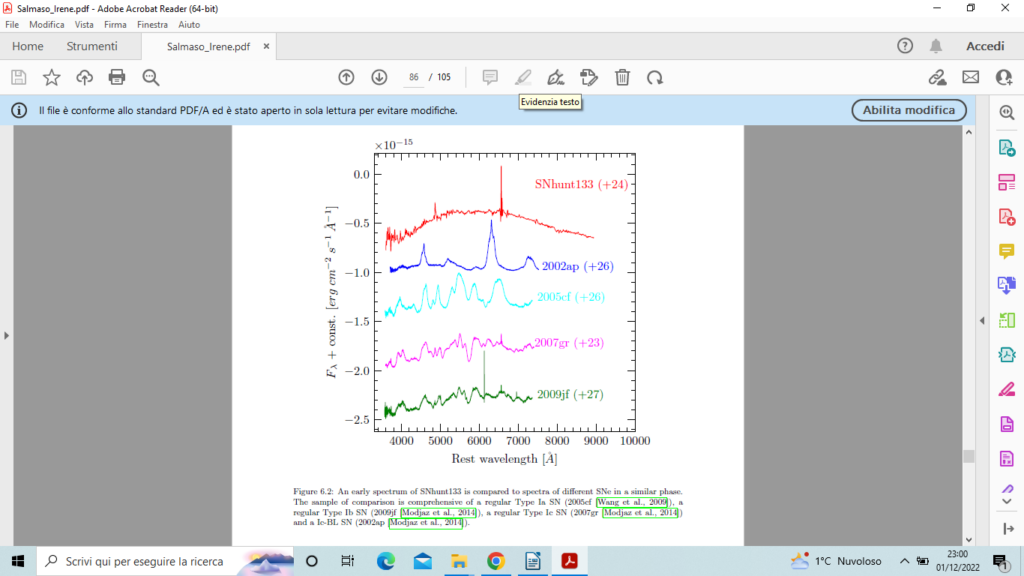The image size is (1024, 576).
Task: Go to previous page with the up arrow
Action: click(x=346, y=77)
